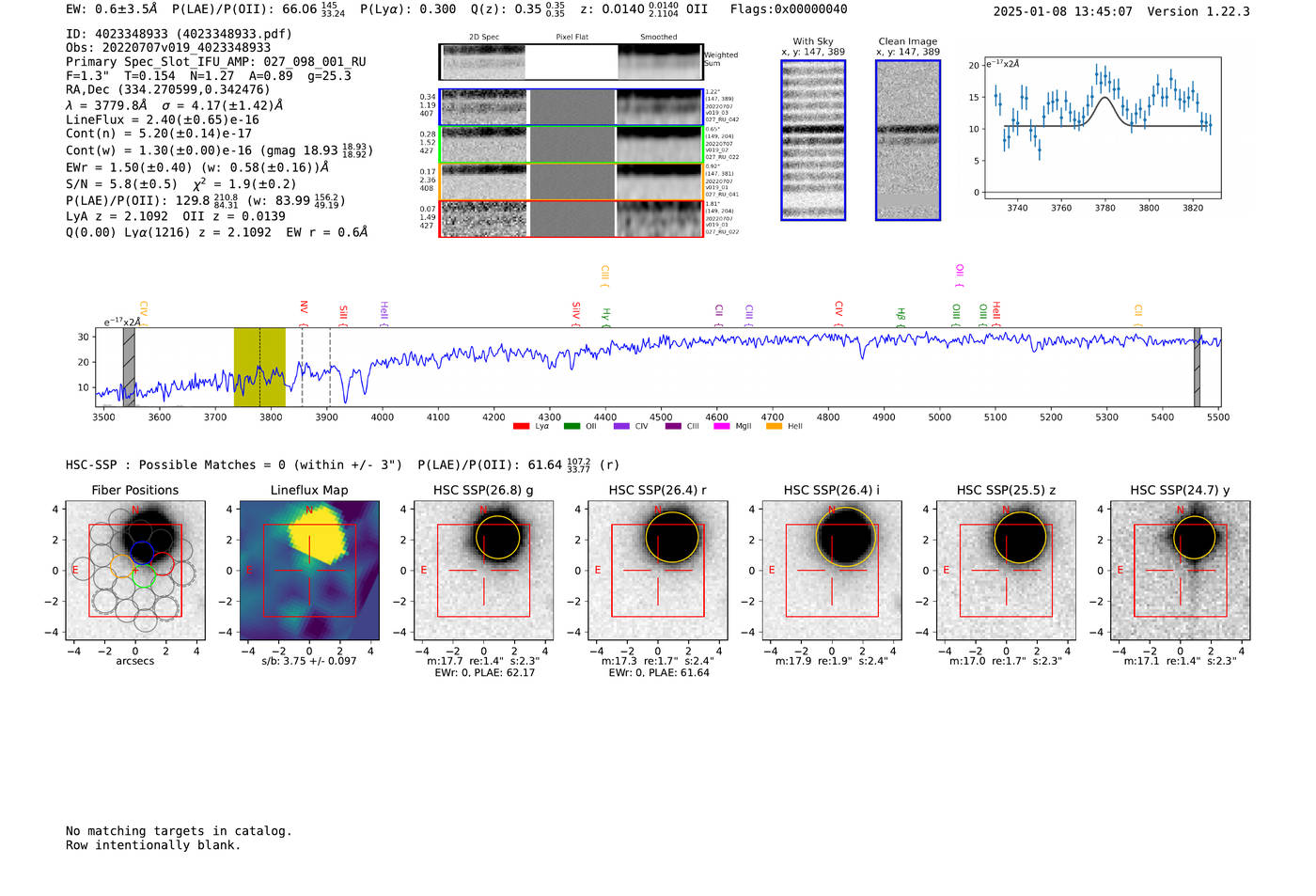This screenshot has height=896, width=1316.
Task: Click the "Flags:0x00000040" header entry
Action: pyautogui.click(x=789, y=9)
